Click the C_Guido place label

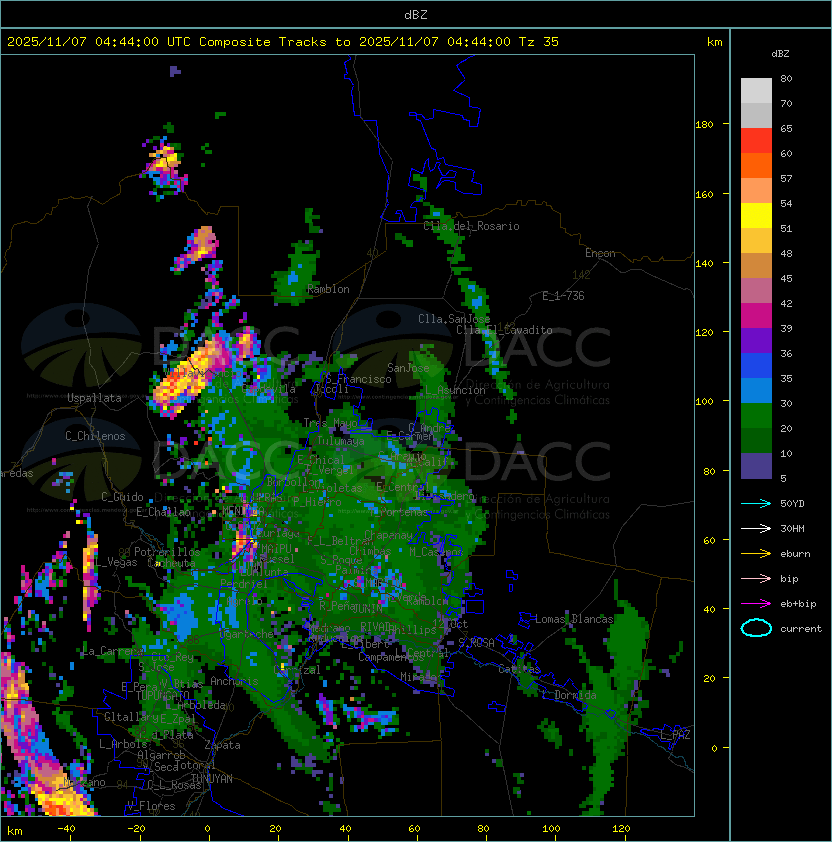coord(122,497)
